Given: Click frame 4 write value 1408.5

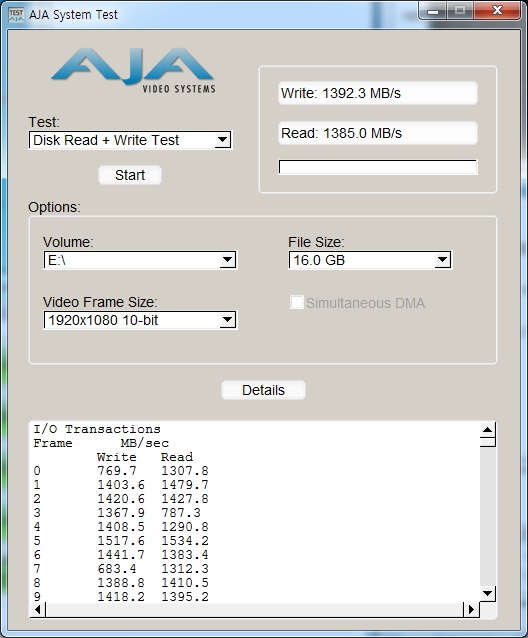Looking at the screenshot, I should (121, 527).
